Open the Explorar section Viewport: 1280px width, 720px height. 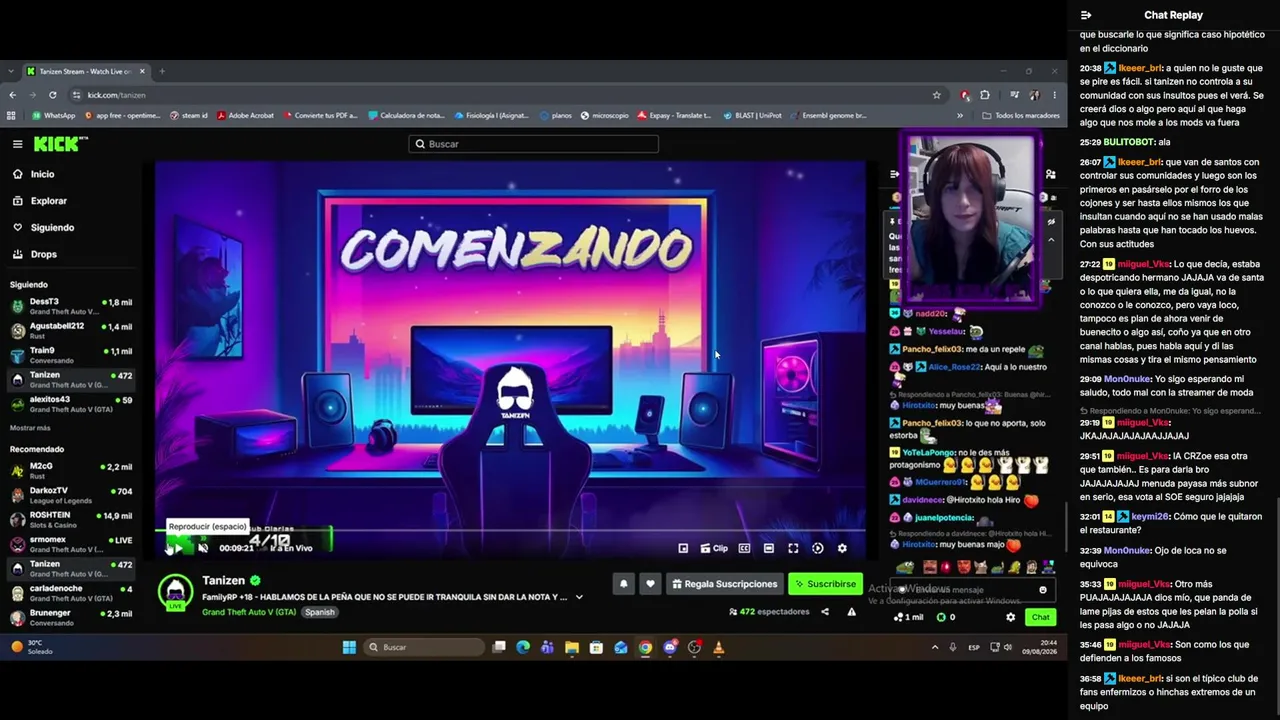[x=48, y=201]
